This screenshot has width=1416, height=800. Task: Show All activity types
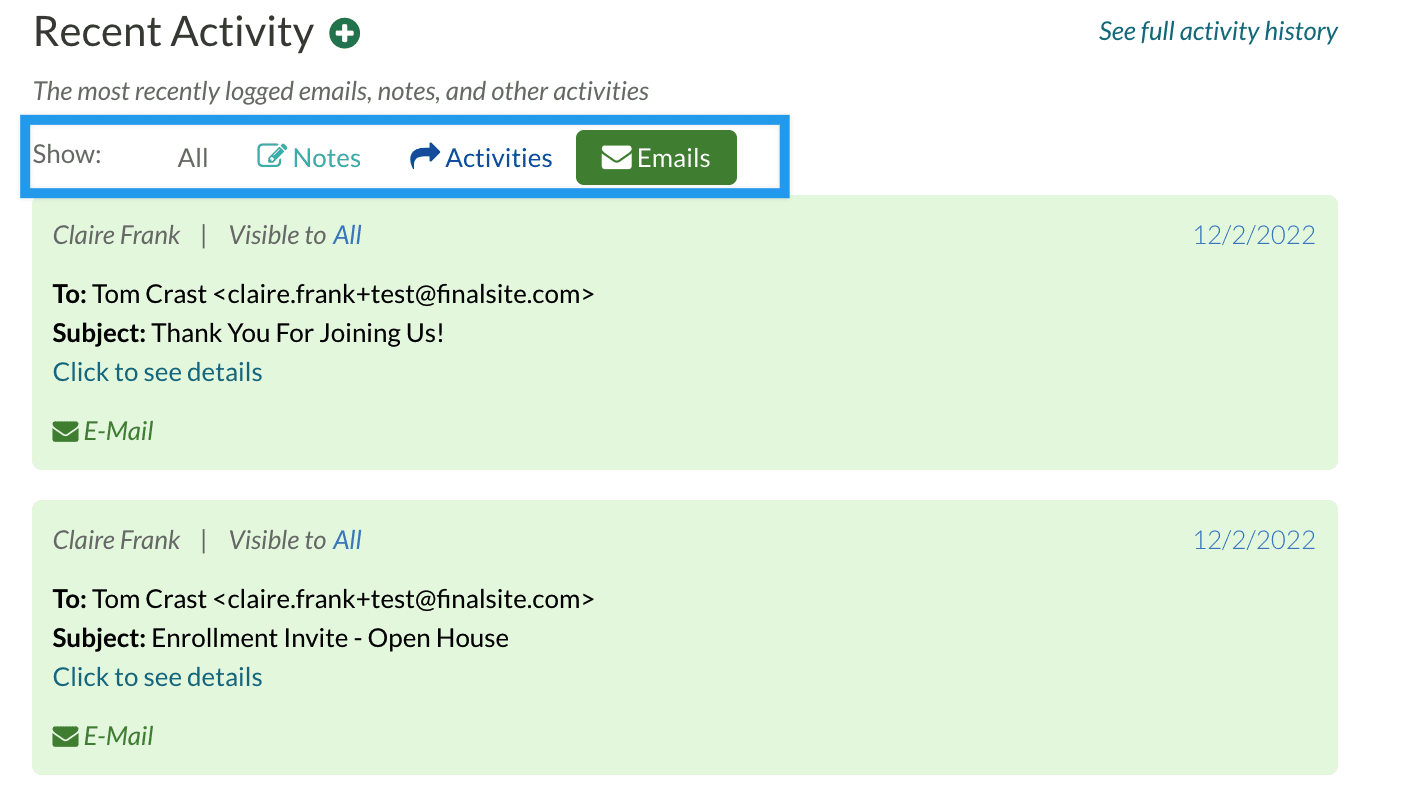pos(193,158)
